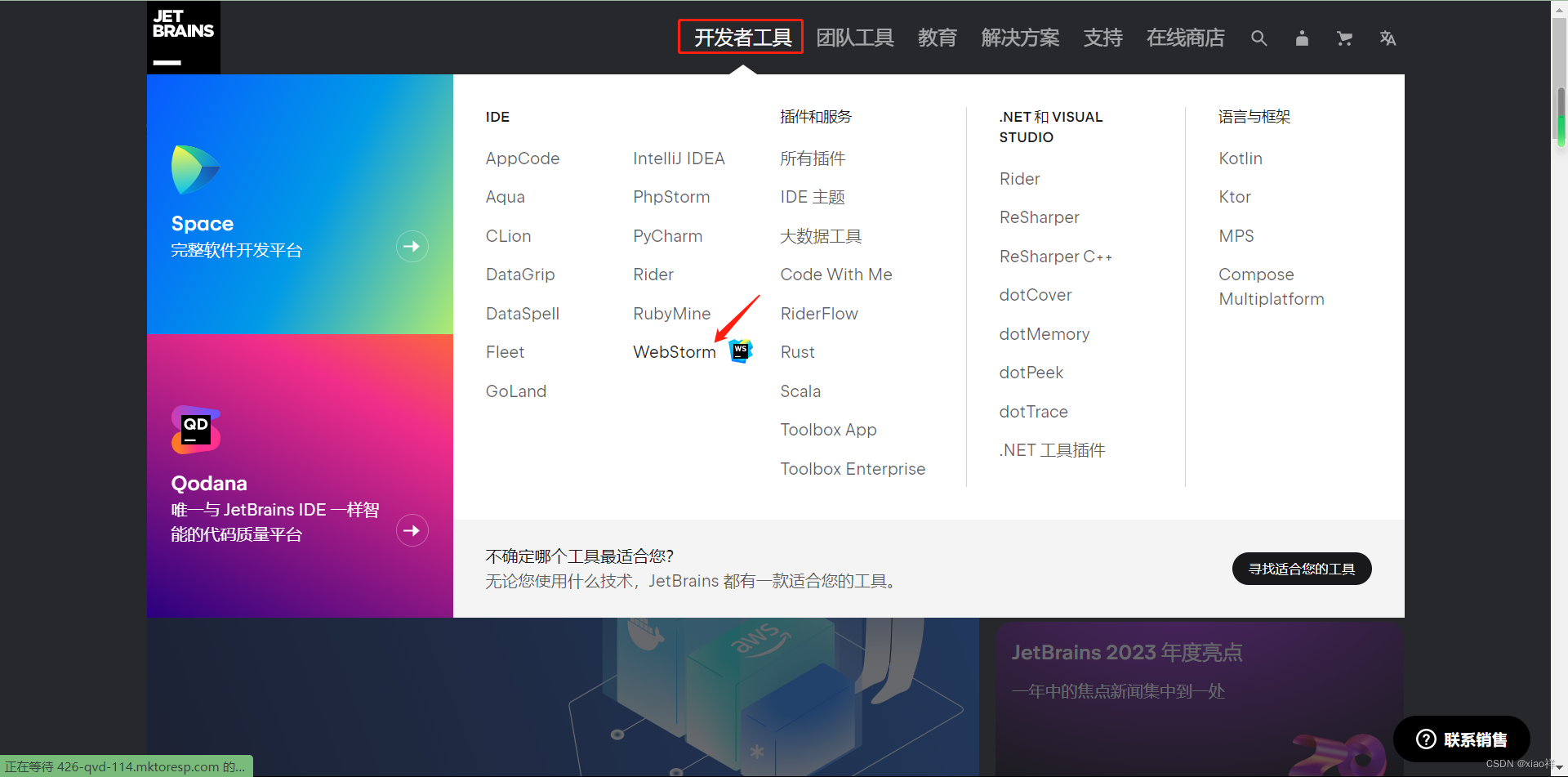Click the Qodana QD logo
This screenshot has width=1568, height=777.
(196, 430)
